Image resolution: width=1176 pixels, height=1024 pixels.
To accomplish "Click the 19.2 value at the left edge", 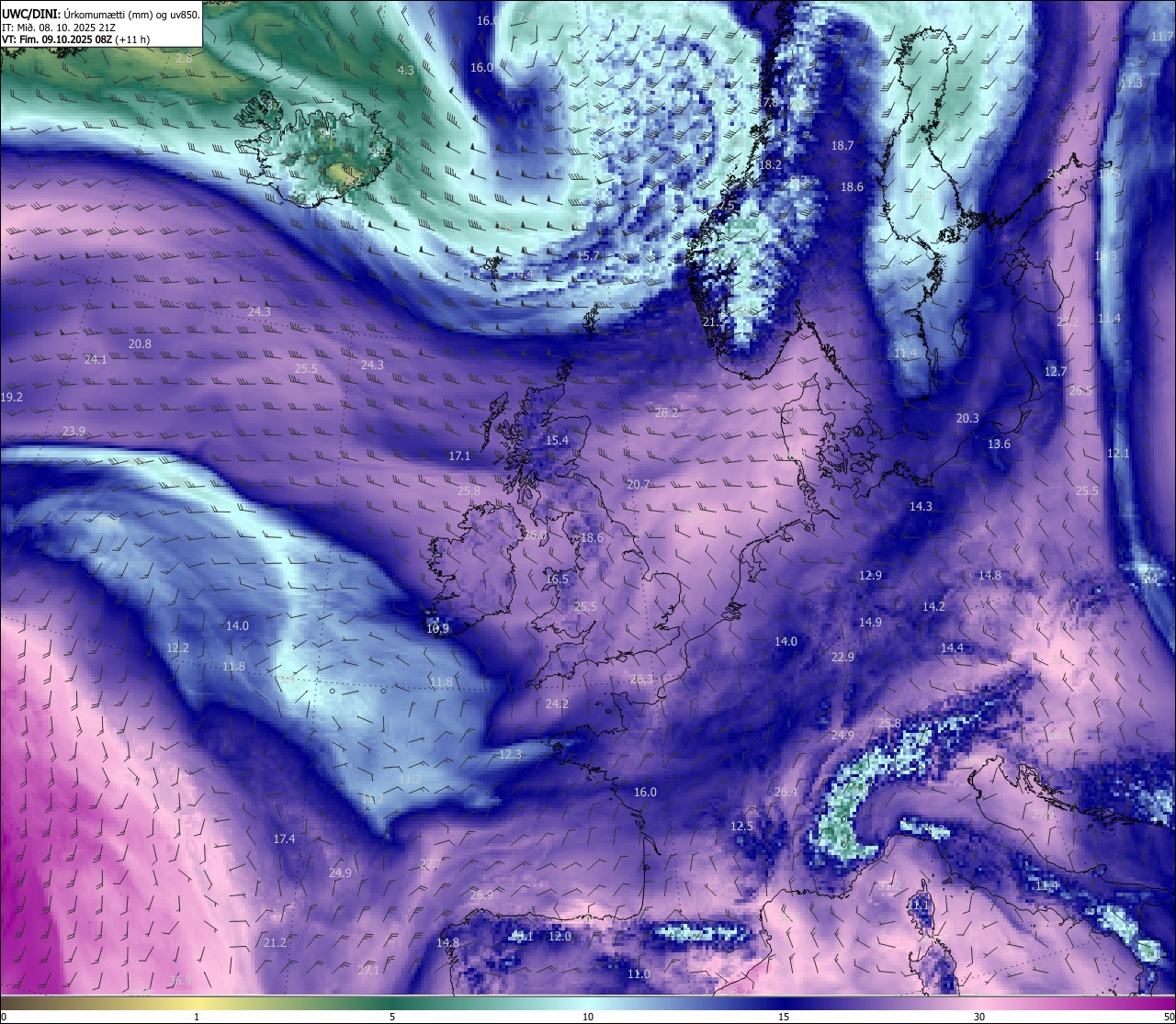I will (11, 398).
